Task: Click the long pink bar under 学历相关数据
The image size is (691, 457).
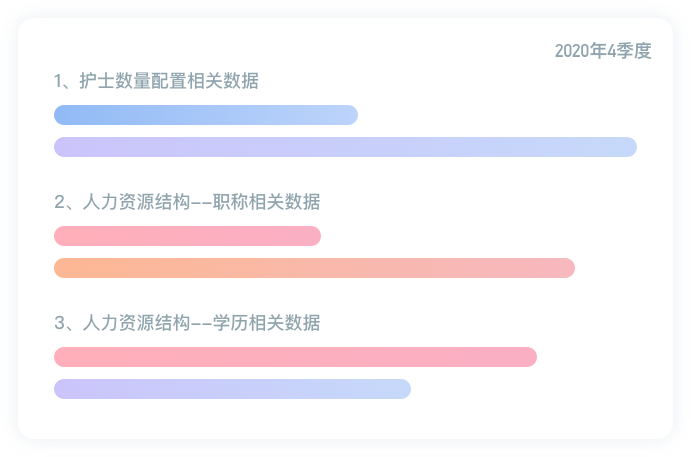Action: pos(295,357)
